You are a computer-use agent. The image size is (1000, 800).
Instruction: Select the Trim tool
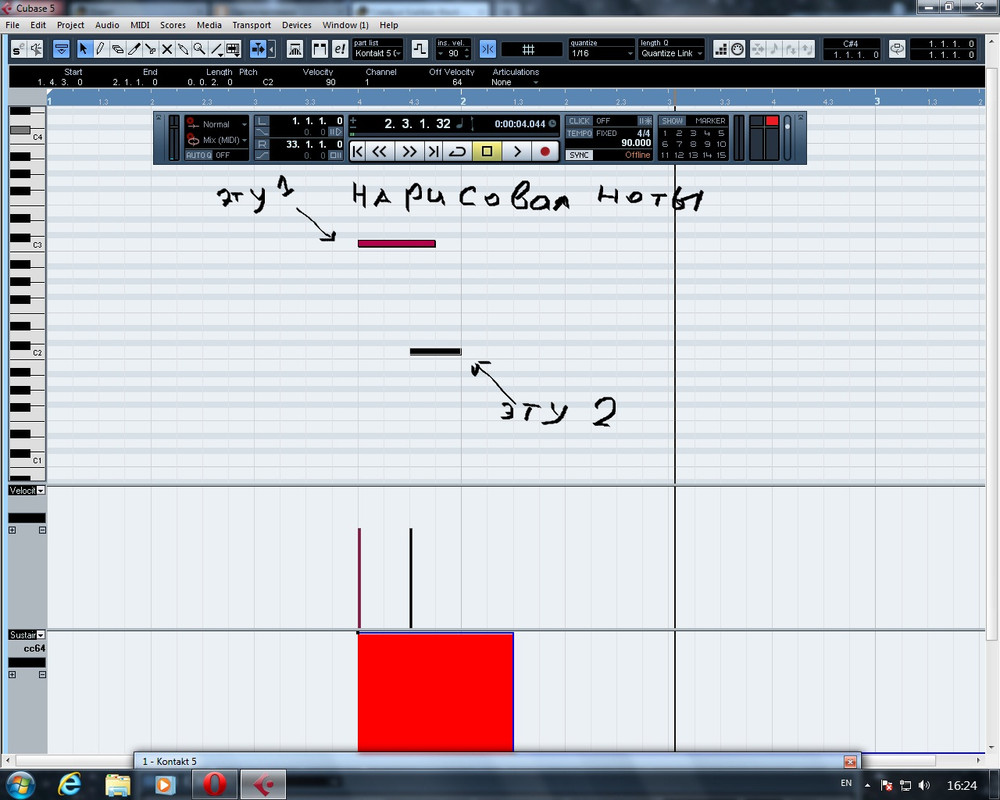[133, 49]
